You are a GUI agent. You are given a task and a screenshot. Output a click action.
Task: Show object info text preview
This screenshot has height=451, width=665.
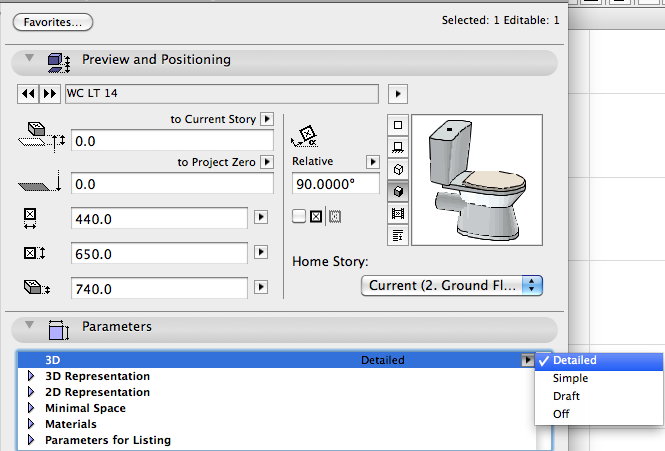click(x=398, y=235)
